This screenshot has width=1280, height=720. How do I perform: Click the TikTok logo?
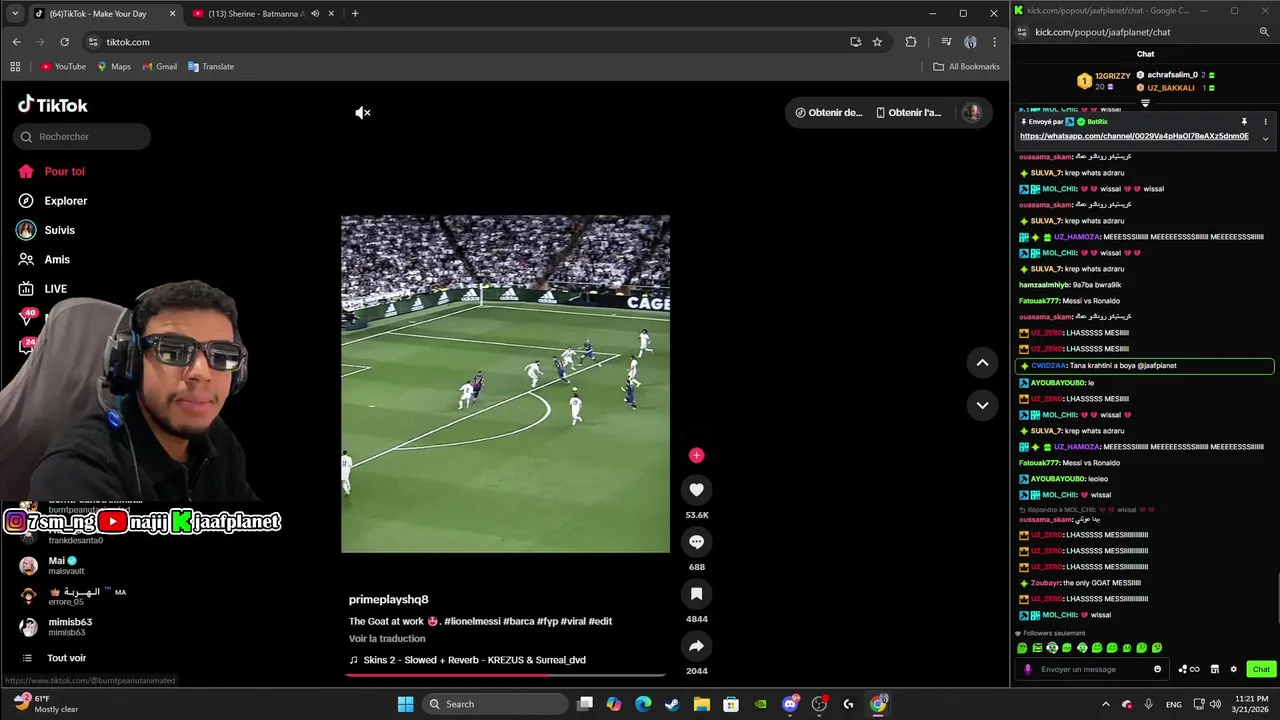(x=53, y=105)
